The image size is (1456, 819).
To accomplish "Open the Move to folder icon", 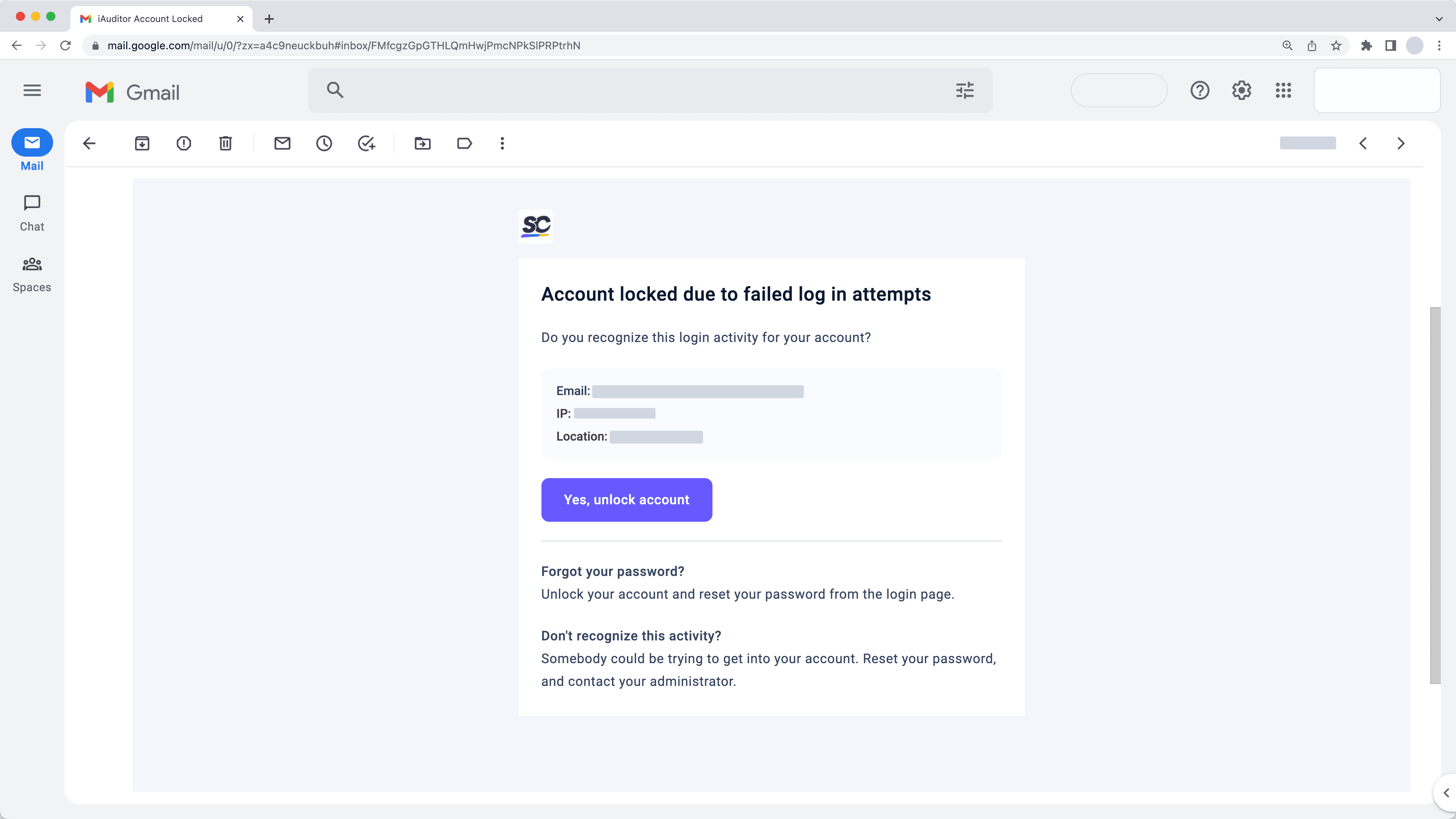I will [422, 144].
